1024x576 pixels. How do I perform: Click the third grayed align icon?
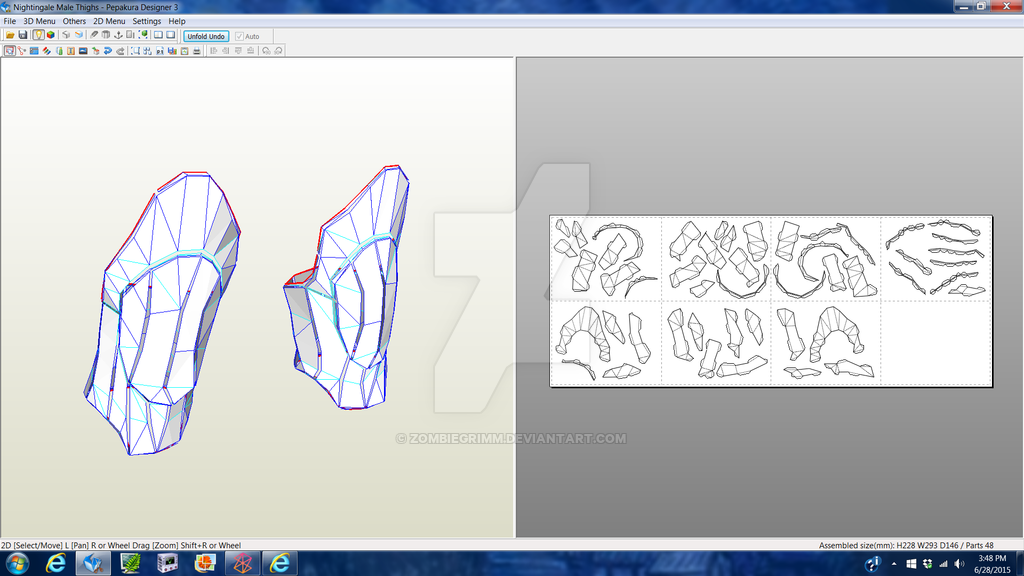[x=238, y=51]
